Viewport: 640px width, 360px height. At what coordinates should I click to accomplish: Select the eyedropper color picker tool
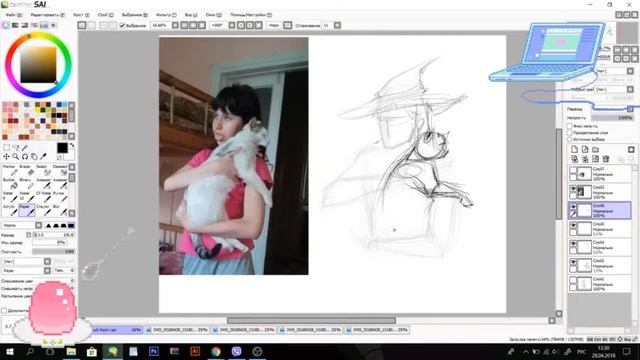coord(43,156)
